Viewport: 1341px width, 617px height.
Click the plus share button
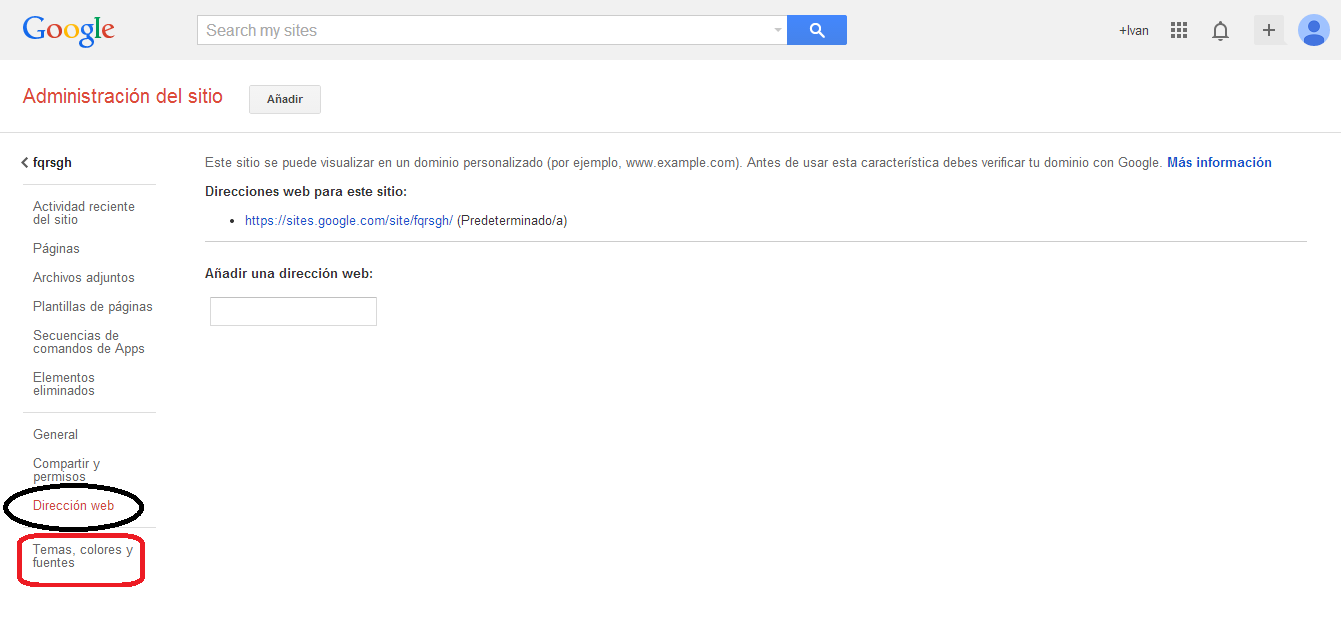click(x=1268, y=30)
